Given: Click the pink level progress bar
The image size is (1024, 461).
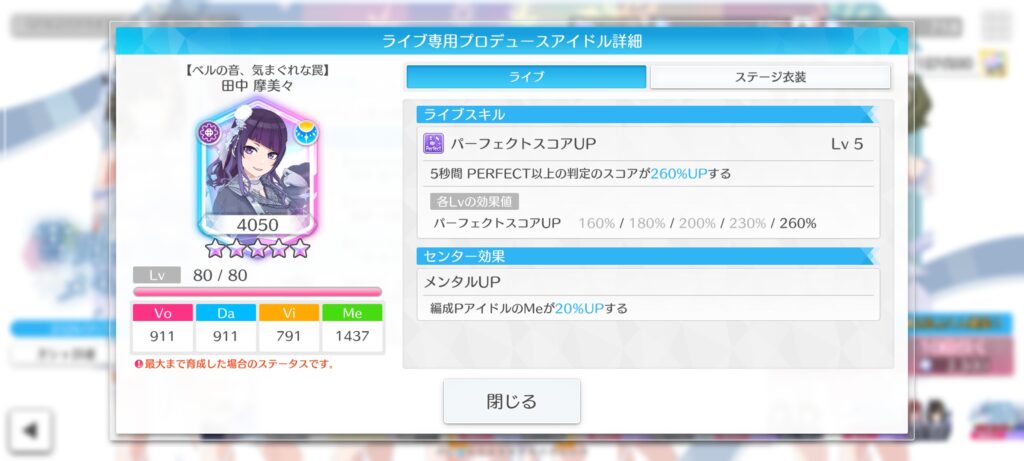Looking at the screenshot, I should pyautogui.click(x=257, y=292).
